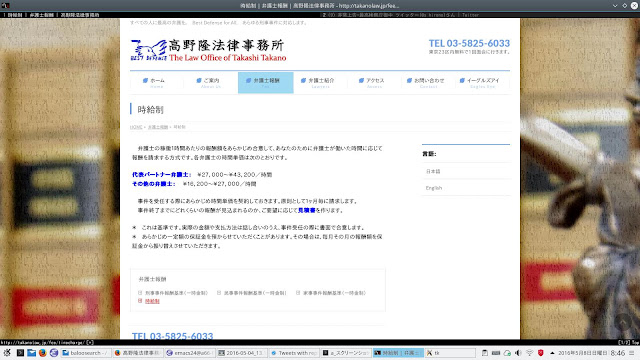
Task: Click the その他の弁護士 rate label
Action: coord(153,184)
